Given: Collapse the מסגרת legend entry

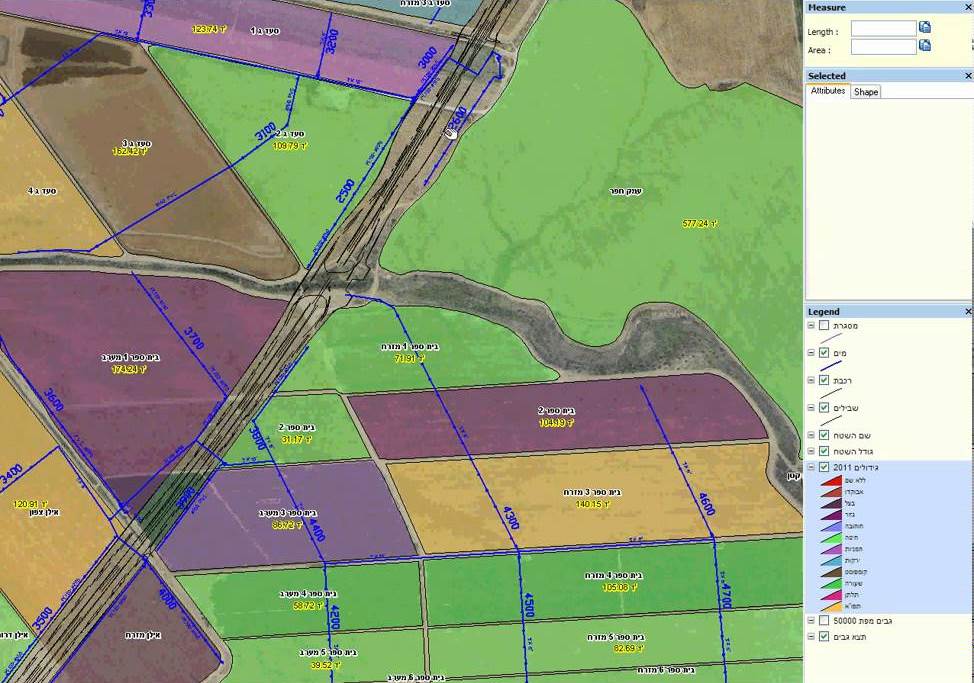Looking at the screenshot, I should 811,325.
